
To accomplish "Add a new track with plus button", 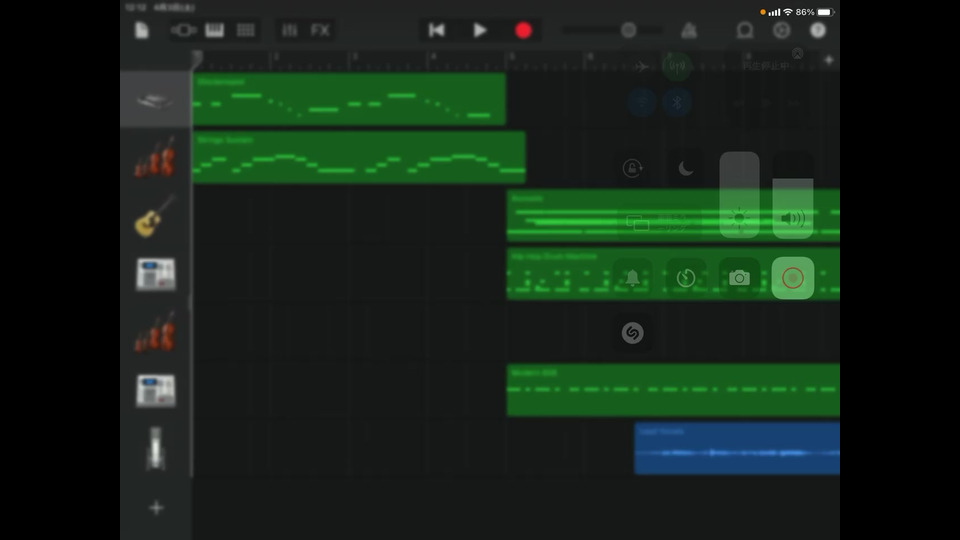I will click(x=156, y=508).
